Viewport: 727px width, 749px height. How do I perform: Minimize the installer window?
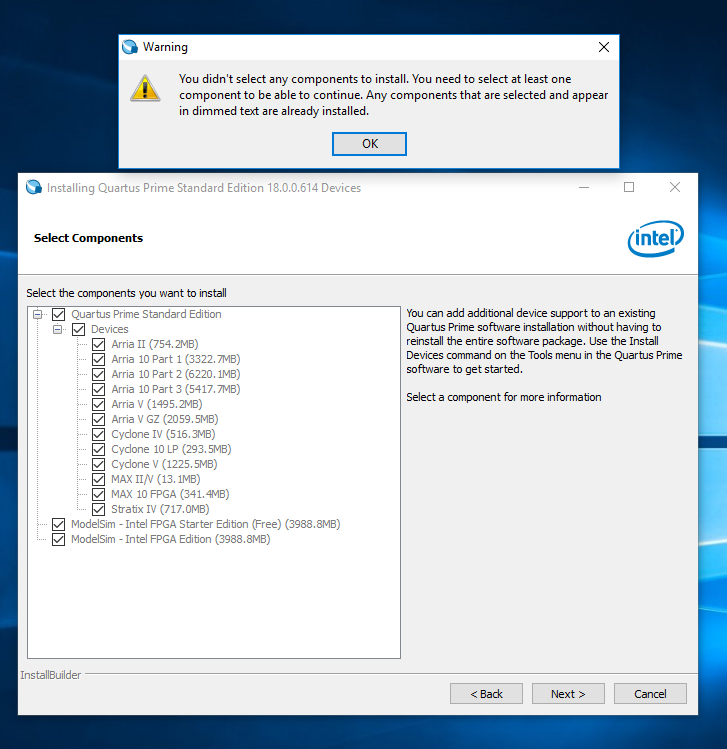(x=584, y=187)
